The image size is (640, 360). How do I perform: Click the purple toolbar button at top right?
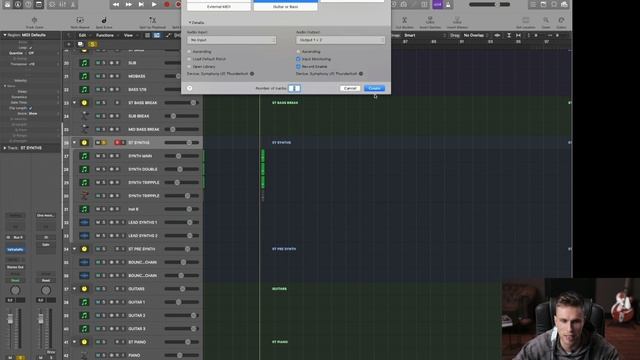click(x=437, y=4)
